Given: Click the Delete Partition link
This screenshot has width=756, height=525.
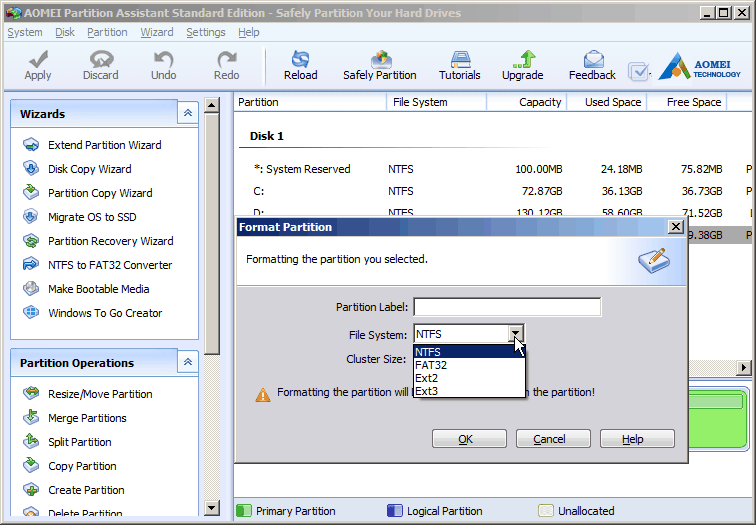Looking at the screenshot, I should 85,513.
